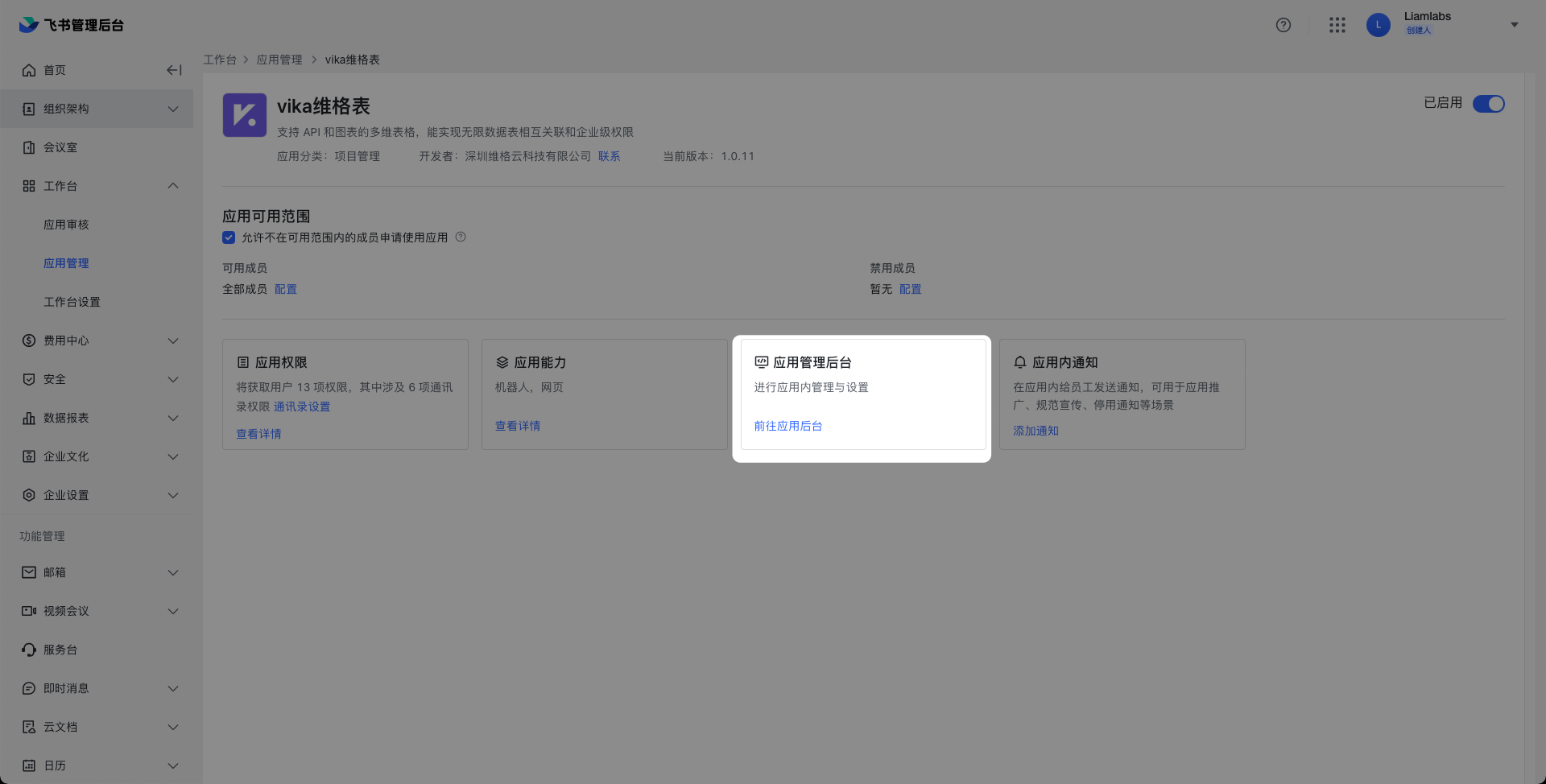Open 应用审核 in the sidebar
The height and width of the screenshot is (784, 1546).
66,225
